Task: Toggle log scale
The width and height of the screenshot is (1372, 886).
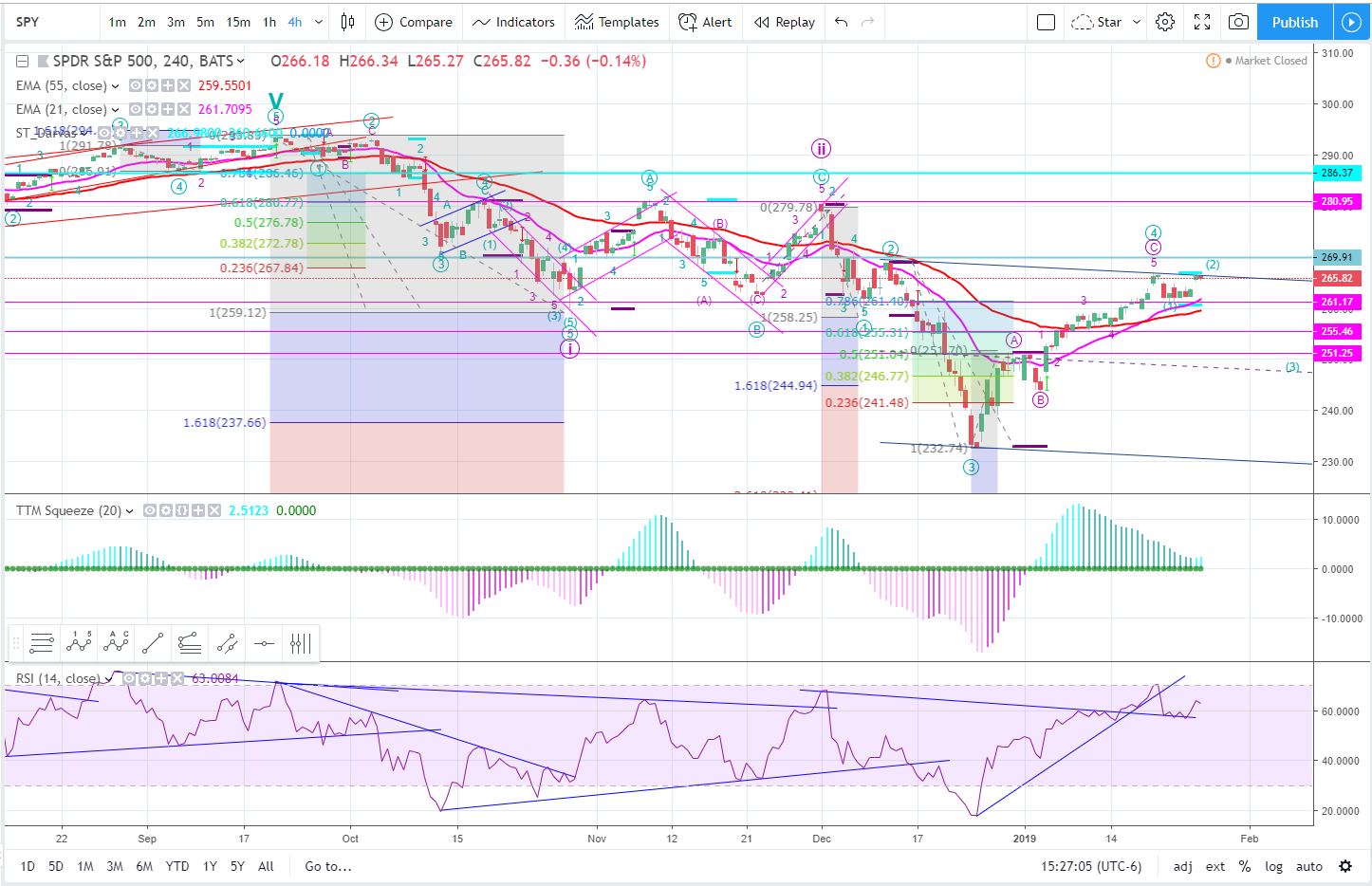Action: tap(1273, 866)
